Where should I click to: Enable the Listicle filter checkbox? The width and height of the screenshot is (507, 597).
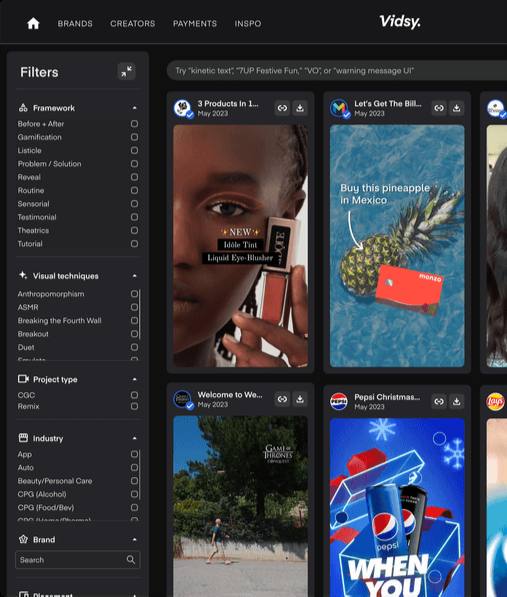[134, 150]
